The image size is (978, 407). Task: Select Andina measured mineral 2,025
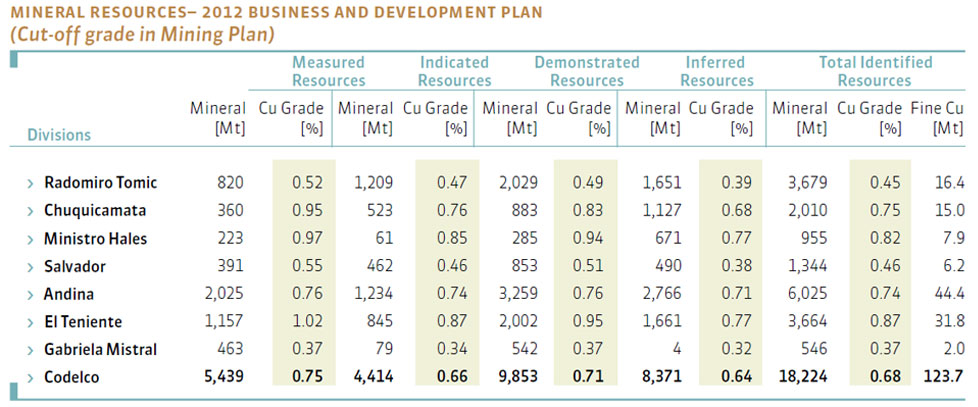[225, 294]
